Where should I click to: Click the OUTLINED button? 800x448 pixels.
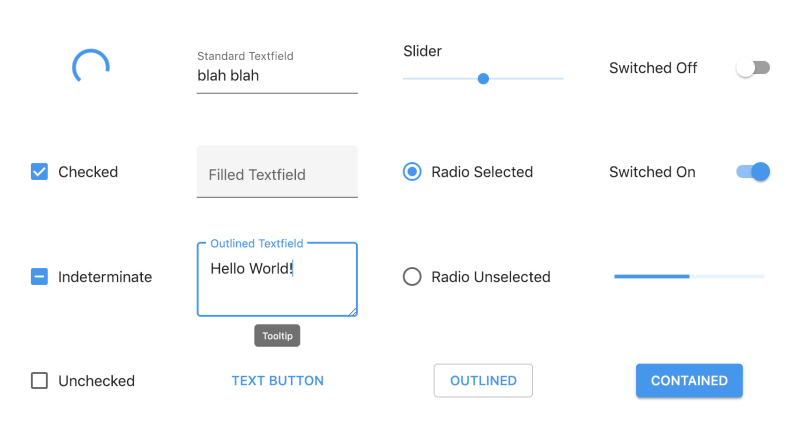(483, 381)
